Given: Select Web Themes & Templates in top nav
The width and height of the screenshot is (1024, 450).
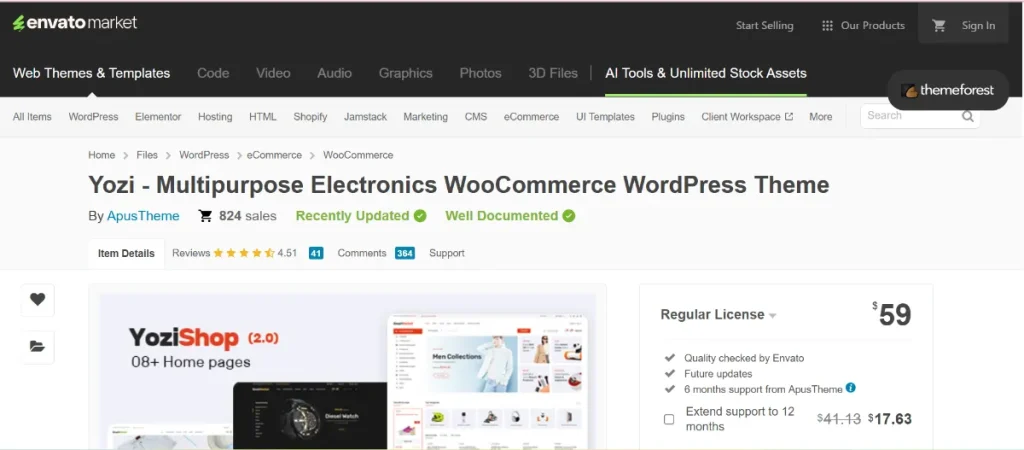Looking at the screenshot, I should tap(91, 73).
